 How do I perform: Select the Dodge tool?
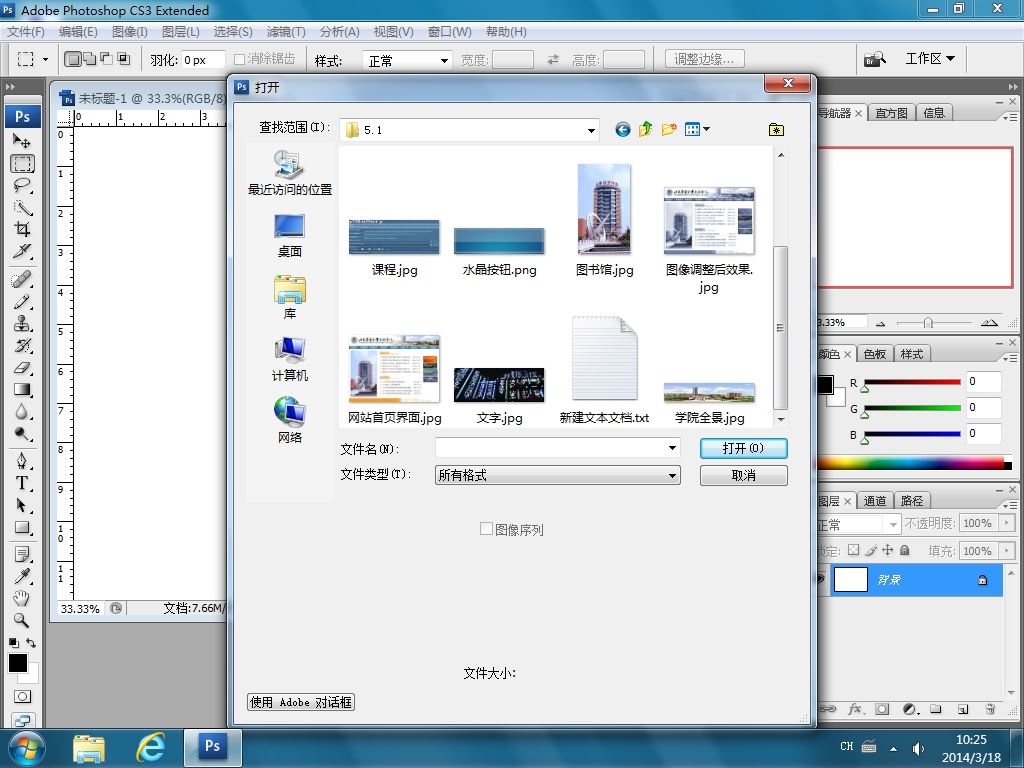[x=22, y=434]
